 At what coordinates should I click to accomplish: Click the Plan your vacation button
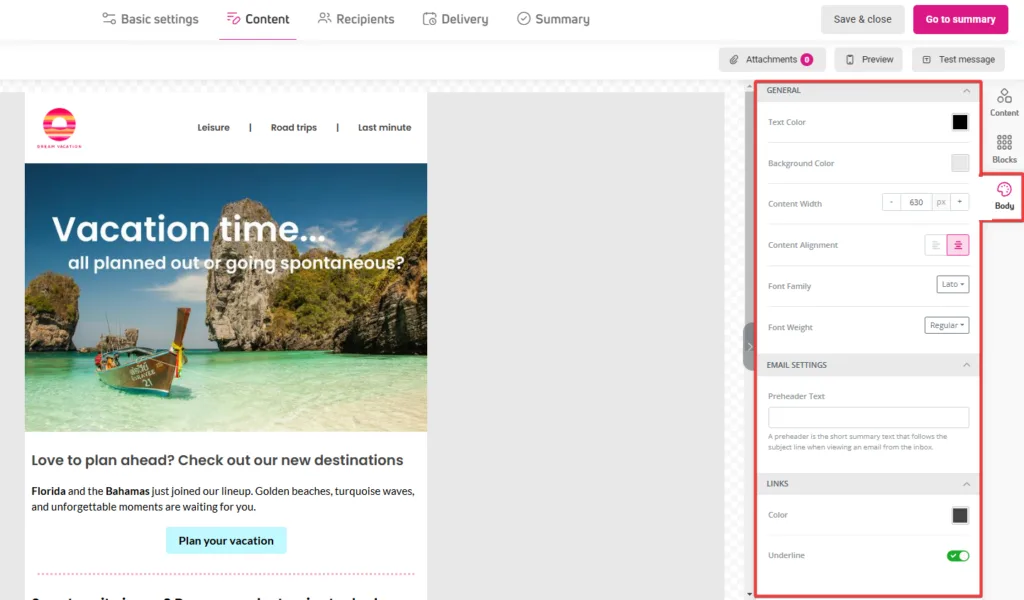coord(226,541)
